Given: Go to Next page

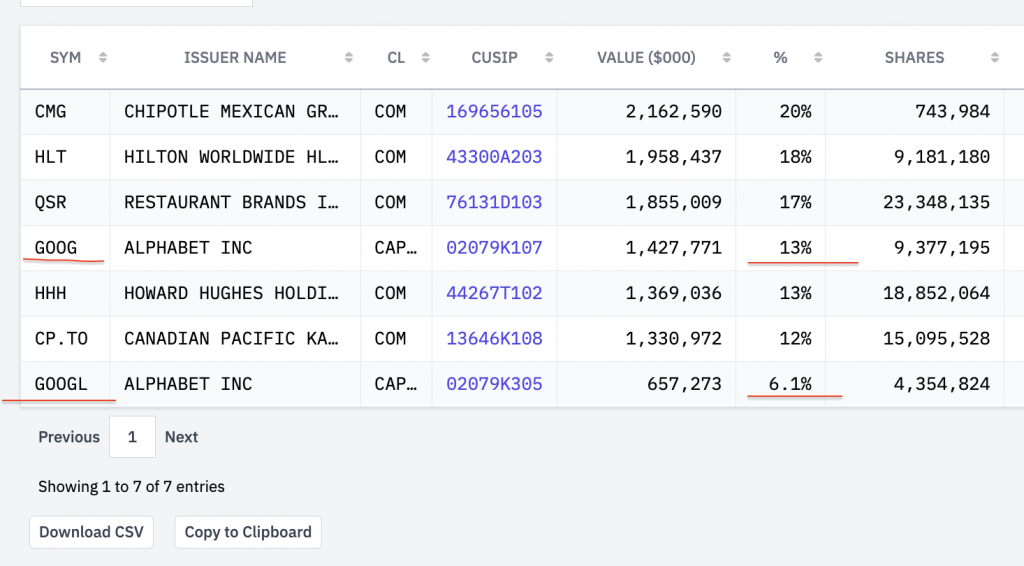Looking at the screenshot, I should [181, 437].
